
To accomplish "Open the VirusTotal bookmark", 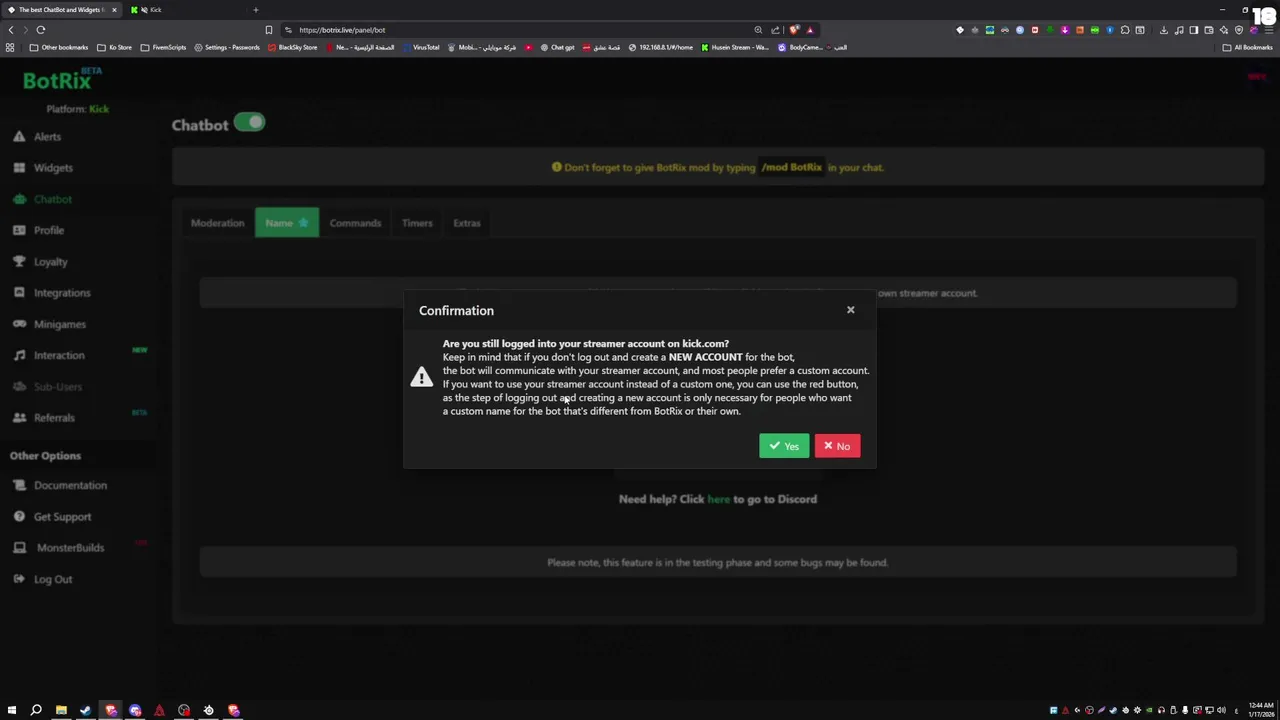I will (420, 47).
